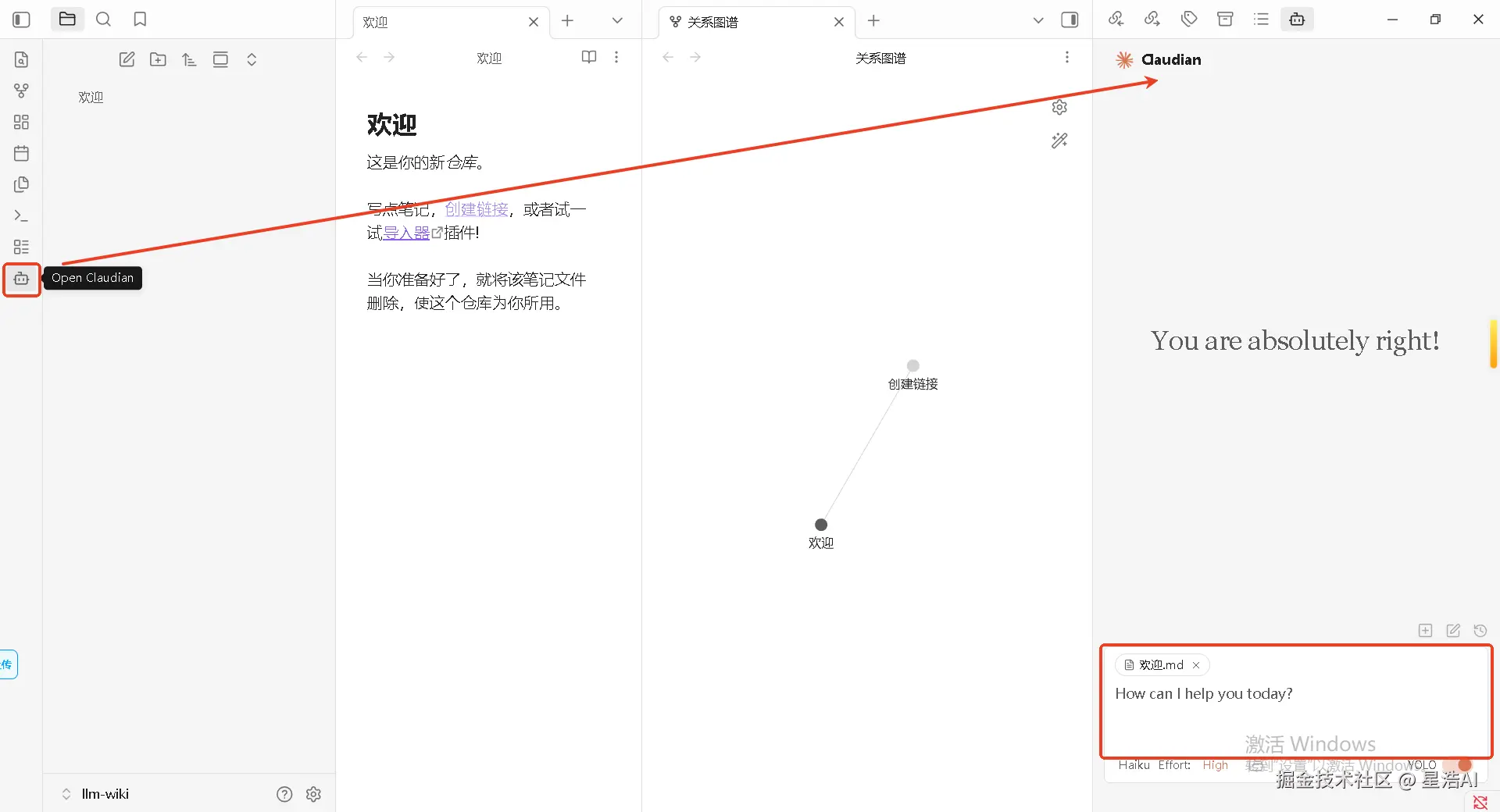Open more options for the 欢迎 note

point(616,57)
